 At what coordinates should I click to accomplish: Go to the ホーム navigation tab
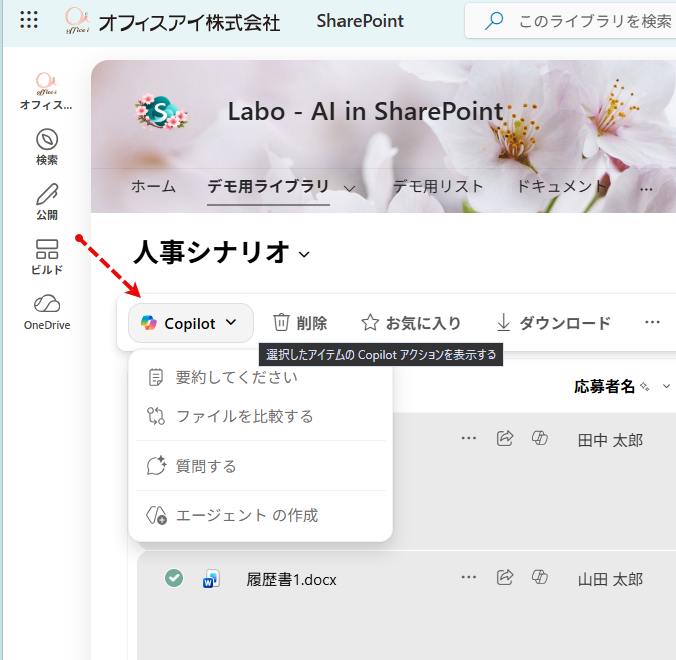[153, 186]
